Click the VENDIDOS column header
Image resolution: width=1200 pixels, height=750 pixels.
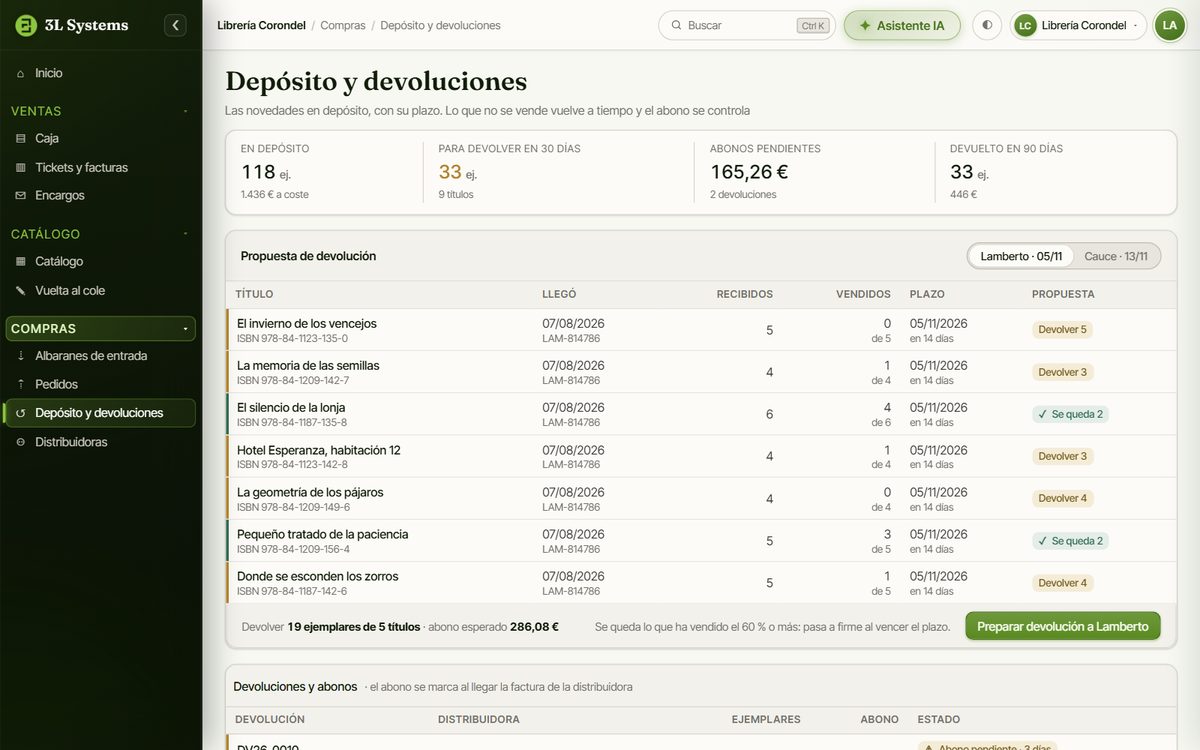click(x=863, y=294)
